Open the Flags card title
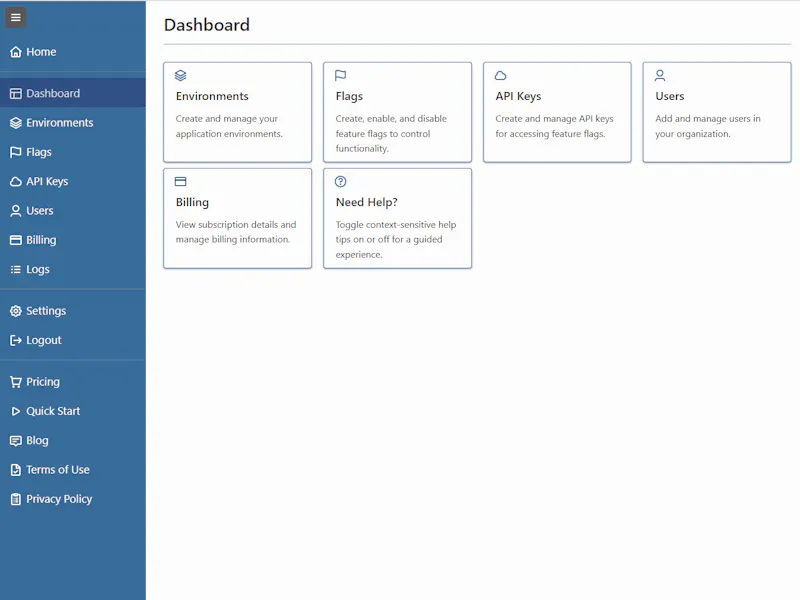This screenshot has width=800, height=600. tap(349, 96)
